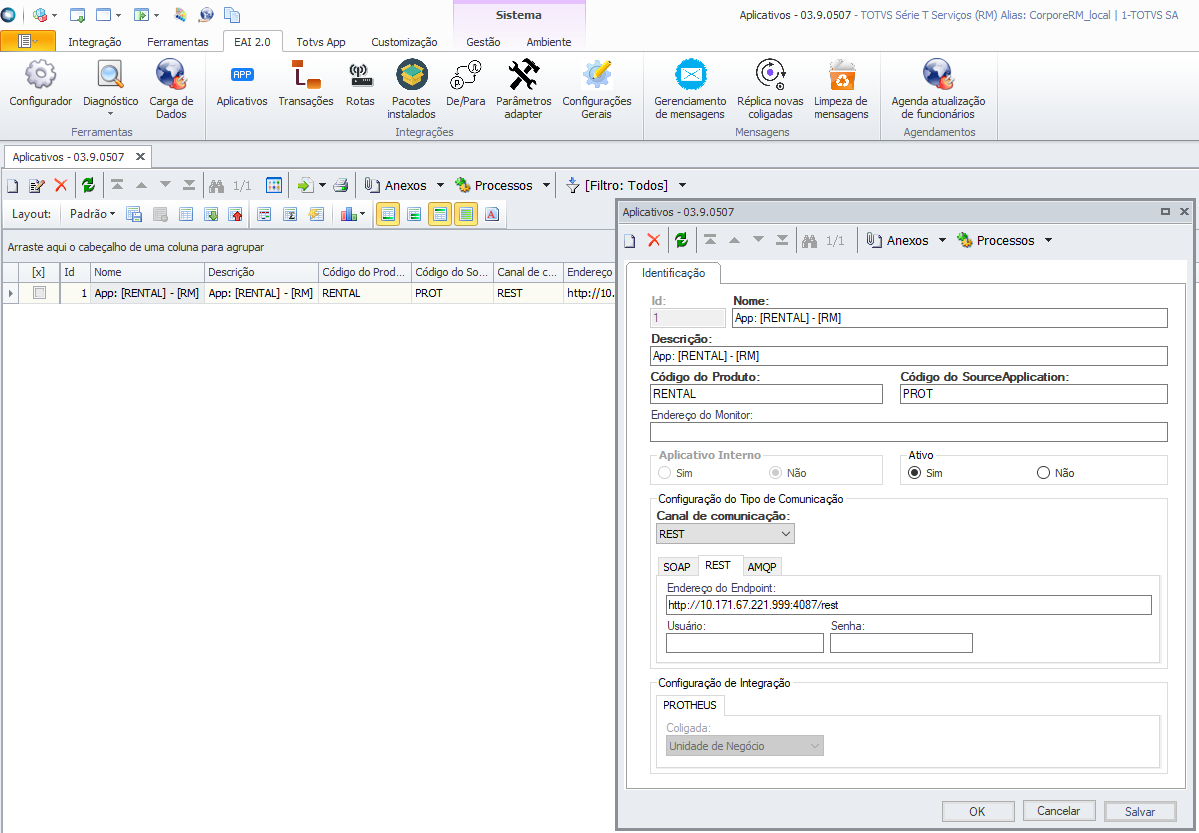
Task: Click the new record icon in list toolbar
Action: click(x=12, y=185)
